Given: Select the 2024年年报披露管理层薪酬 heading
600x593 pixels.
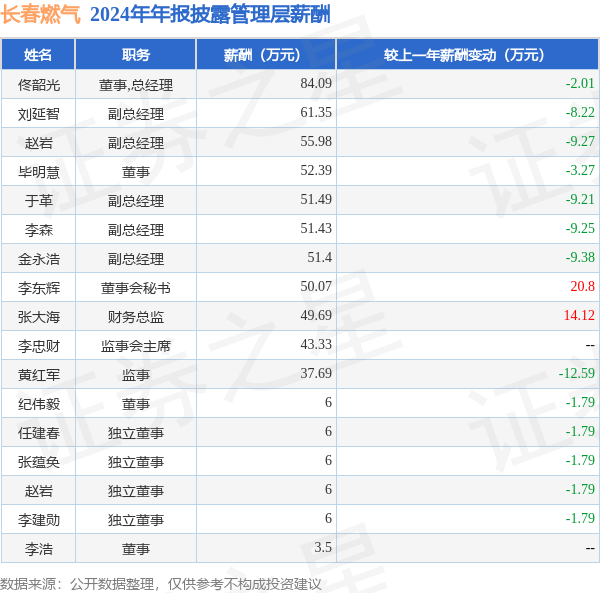Looking at the screenshot, I should (210, 15).
